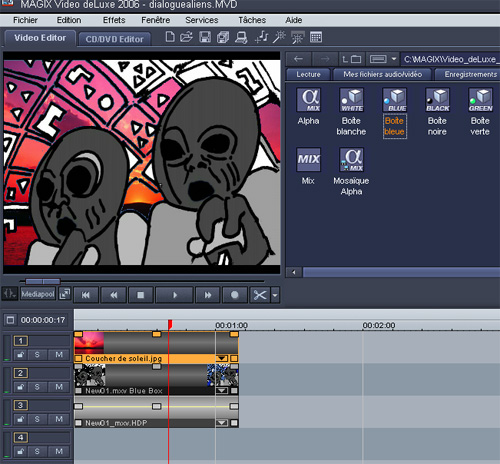Click the record button
500x464 pixels.
point(235,295)
